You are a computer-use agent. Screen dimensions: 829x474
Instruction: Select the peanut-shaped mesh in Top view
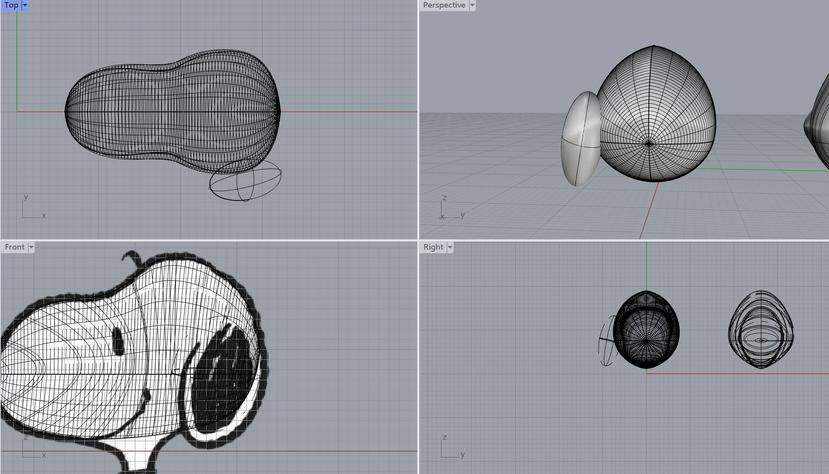pyautogui.click(x=173, y=111)
